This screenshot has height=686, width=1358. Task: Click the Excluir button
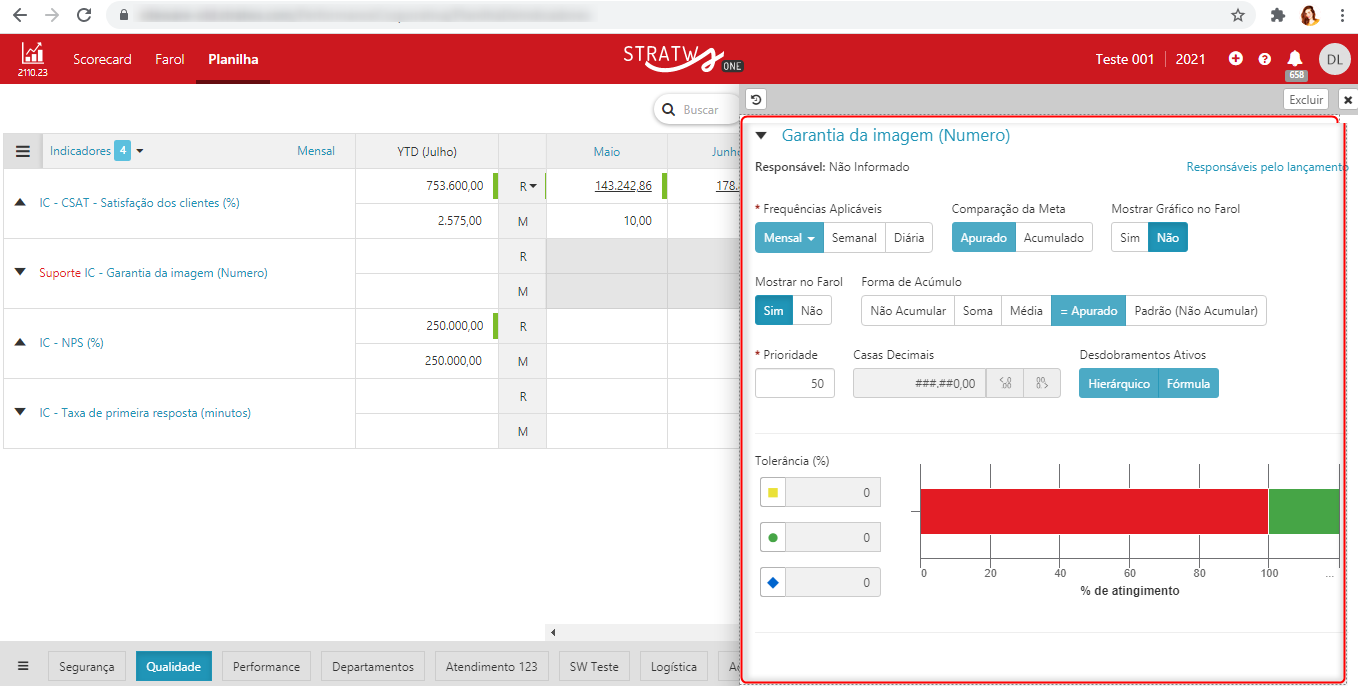click(1306, 100)
